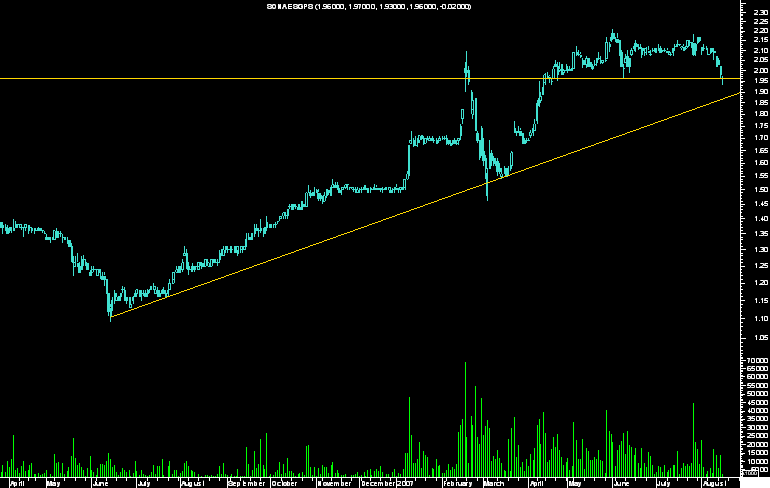The width and height of the screenshot is (770, 488).
Task: Click the 1.25 price axis label
Action: pos(760,266)
